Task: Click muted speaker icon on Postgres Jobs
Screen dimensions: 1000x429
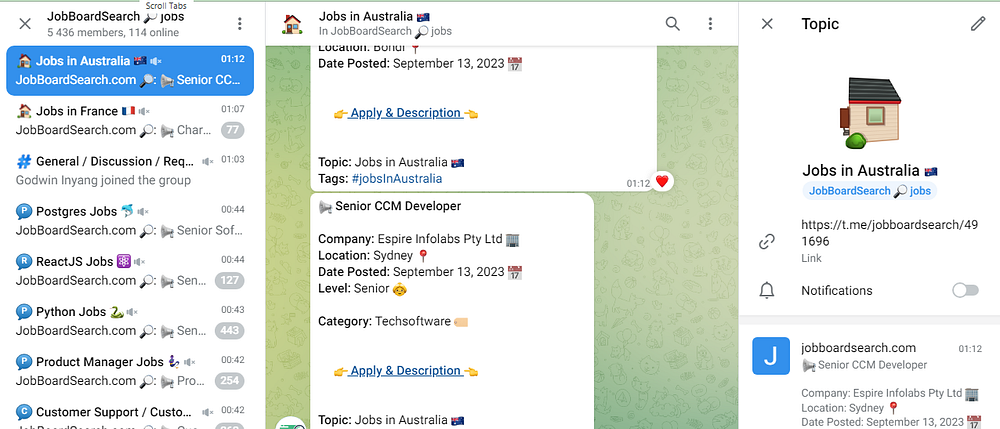Action: point(143,212)
